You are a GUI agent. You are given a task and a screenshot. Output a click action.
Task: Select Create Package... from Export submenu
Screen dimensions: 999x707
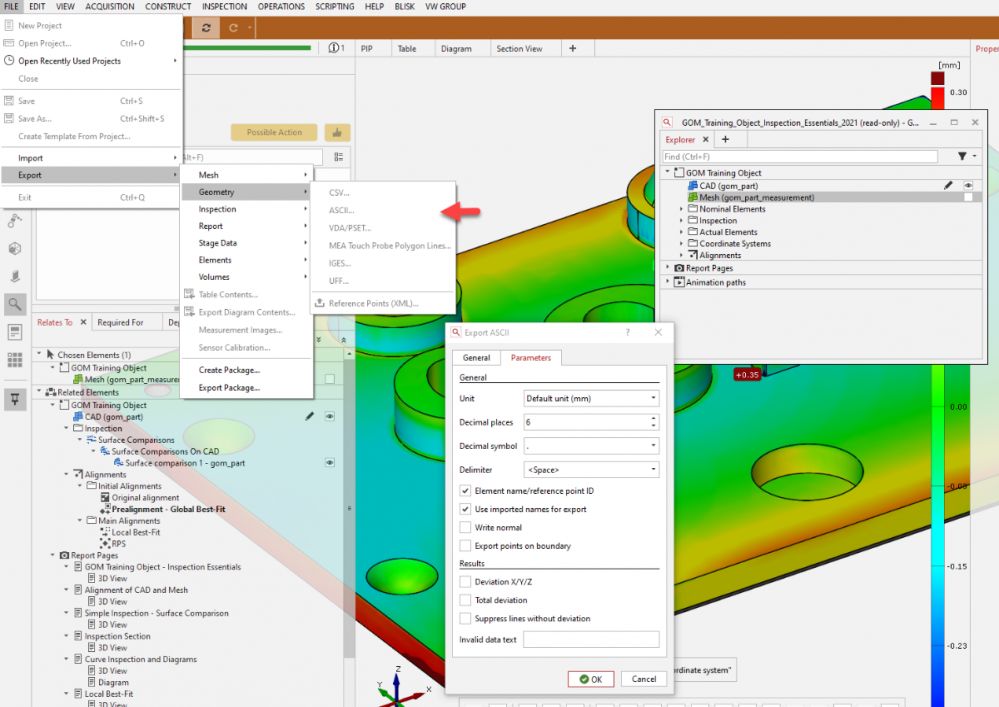tap(229, 370)
